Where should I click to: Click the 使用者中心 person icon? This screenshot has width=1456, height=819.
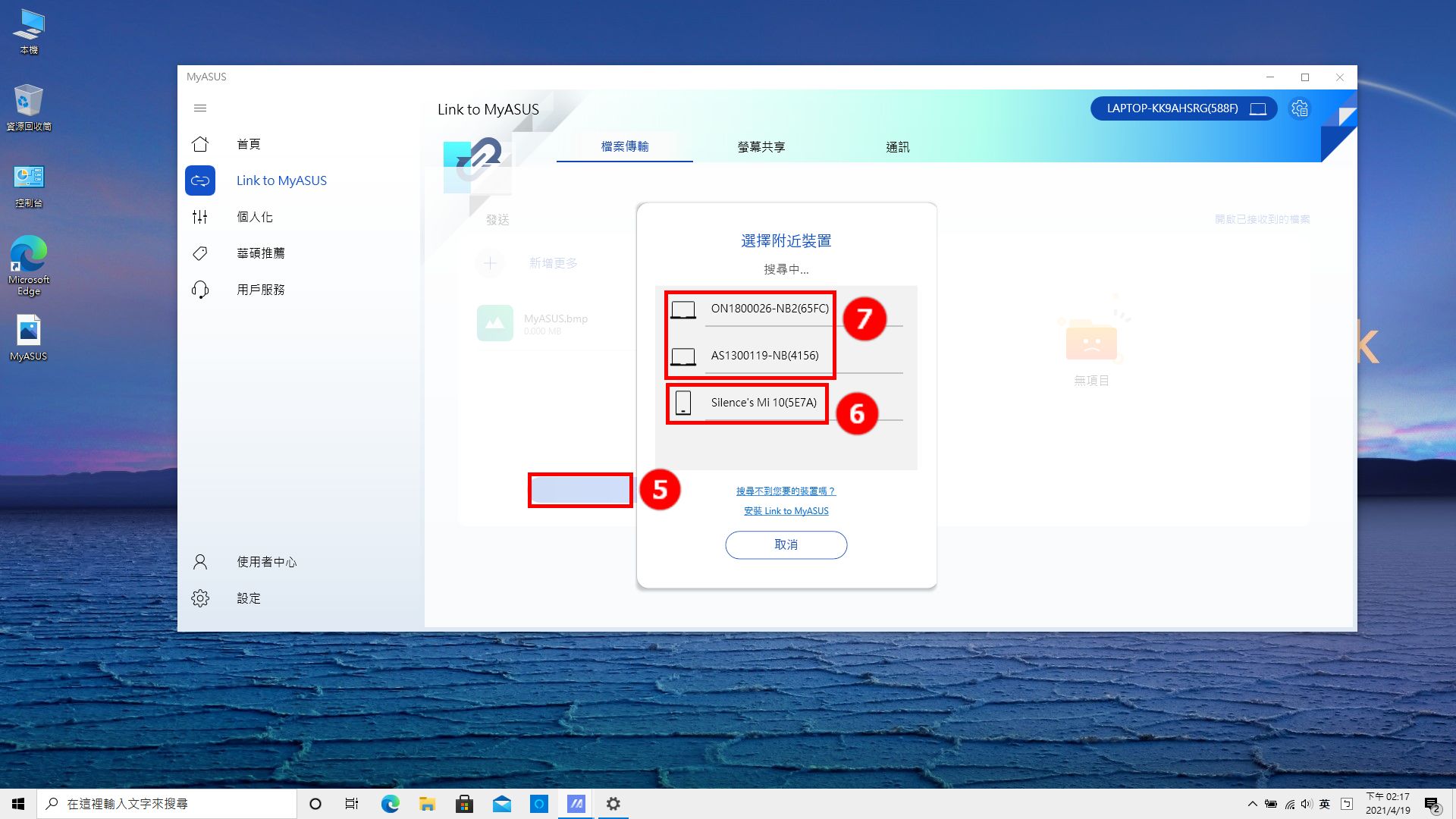coord(200,562)
